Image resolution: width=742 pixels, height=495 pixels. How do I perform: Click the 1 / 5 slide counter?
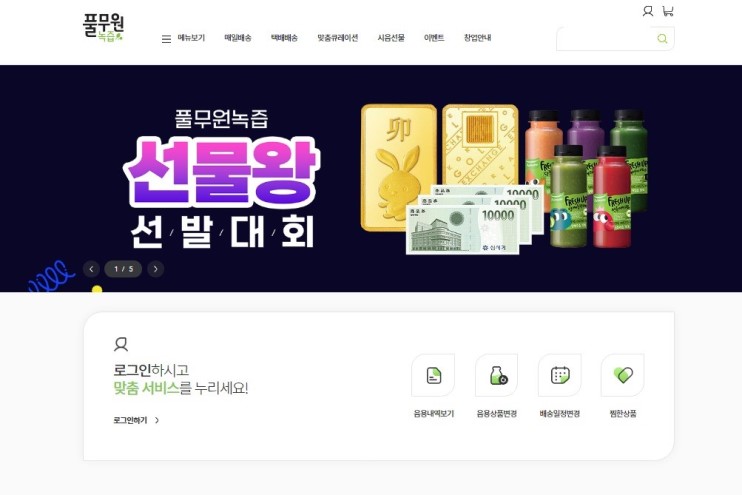click(124, 269)
